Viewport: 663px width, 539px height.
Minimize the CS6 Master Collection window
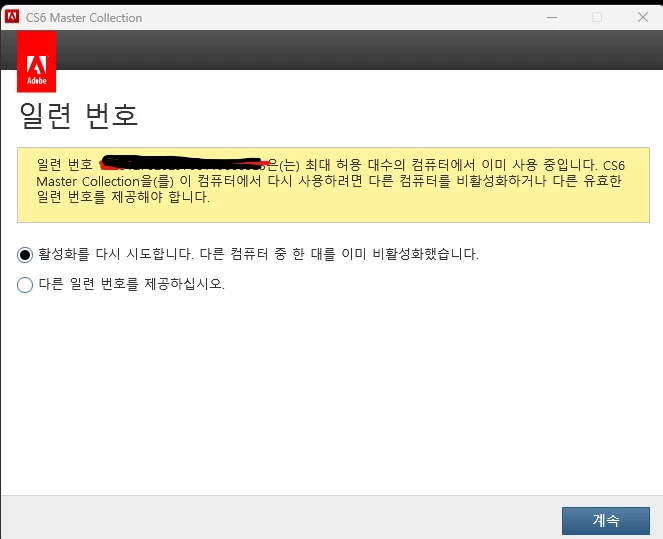552,17
